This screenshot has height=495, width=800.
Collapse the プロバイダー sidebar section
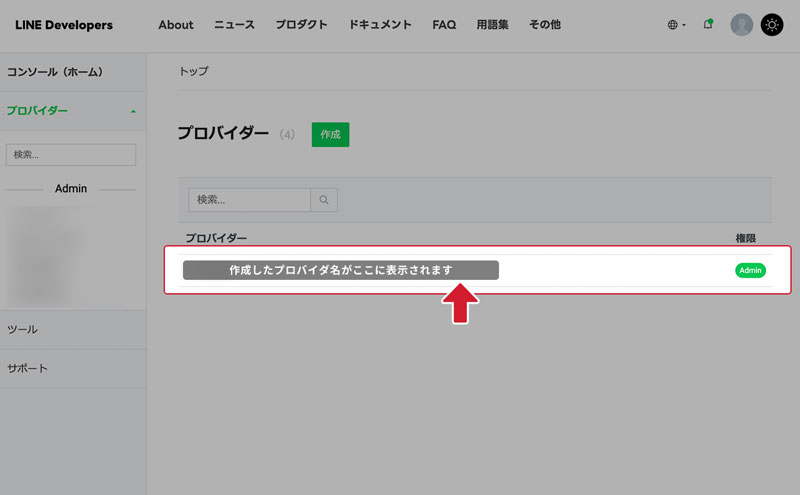(x=133, y=111)
